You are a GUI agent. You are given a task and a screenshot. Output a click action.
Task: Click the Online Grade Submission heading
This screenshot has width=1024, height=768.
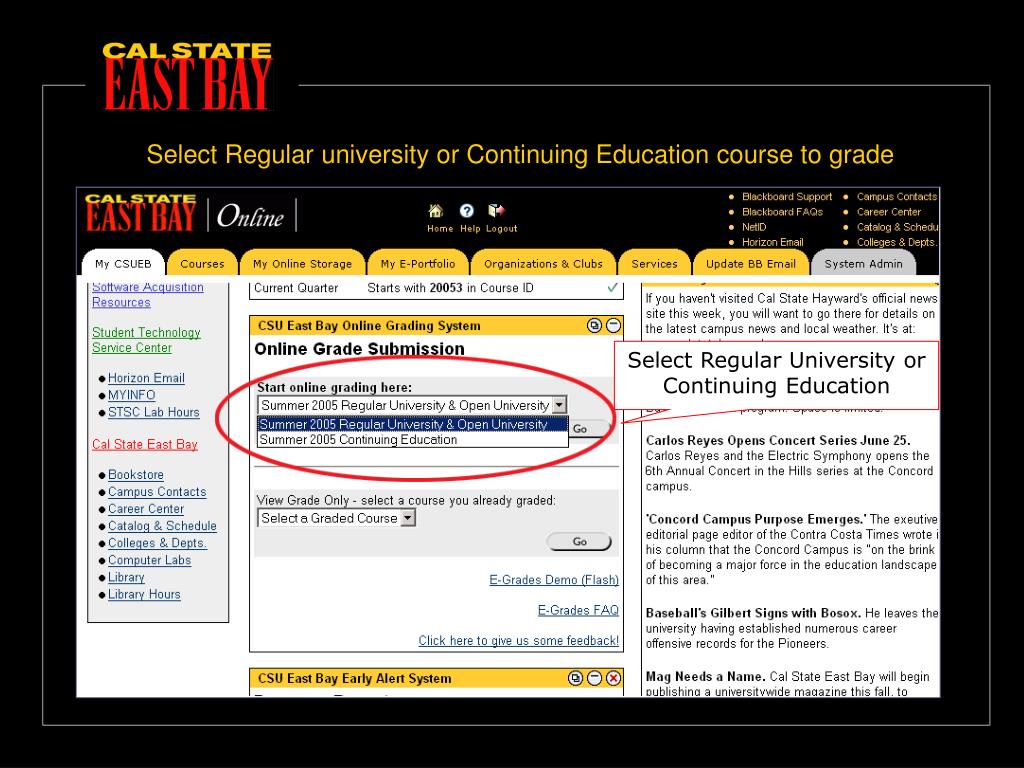point(359,349)
